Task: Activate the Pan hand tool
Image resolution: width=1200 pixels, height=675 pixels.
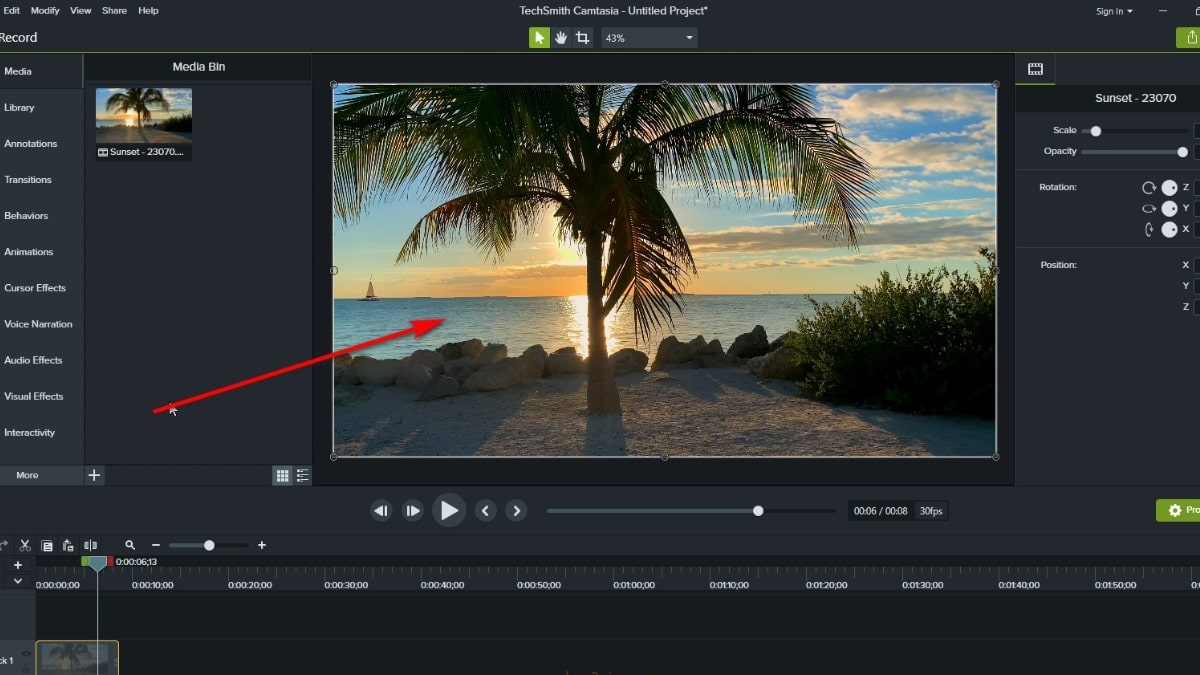Action: click(x=561, y=38)
